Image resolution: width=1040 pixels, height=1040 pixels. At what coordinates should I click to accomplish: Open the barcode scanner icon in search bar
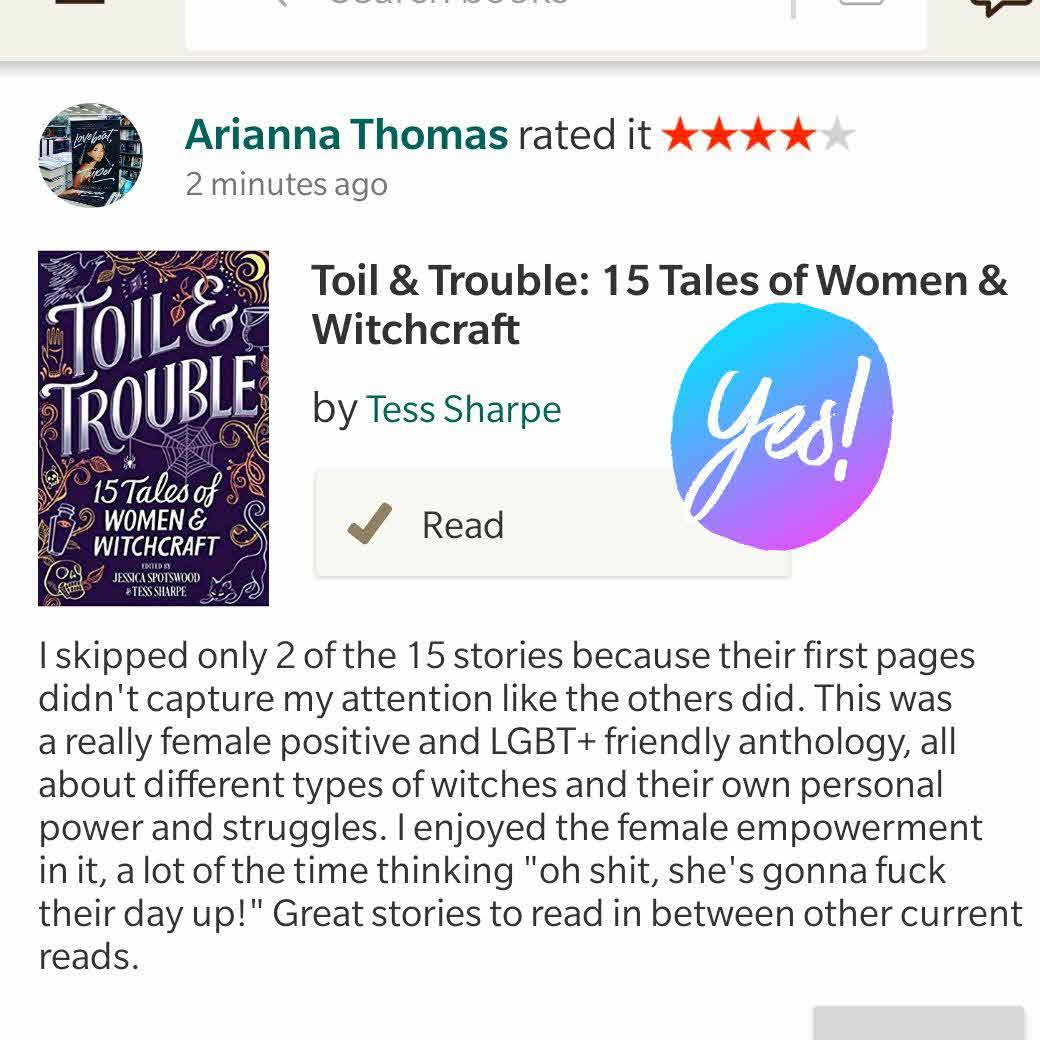[x=861, y=3]
